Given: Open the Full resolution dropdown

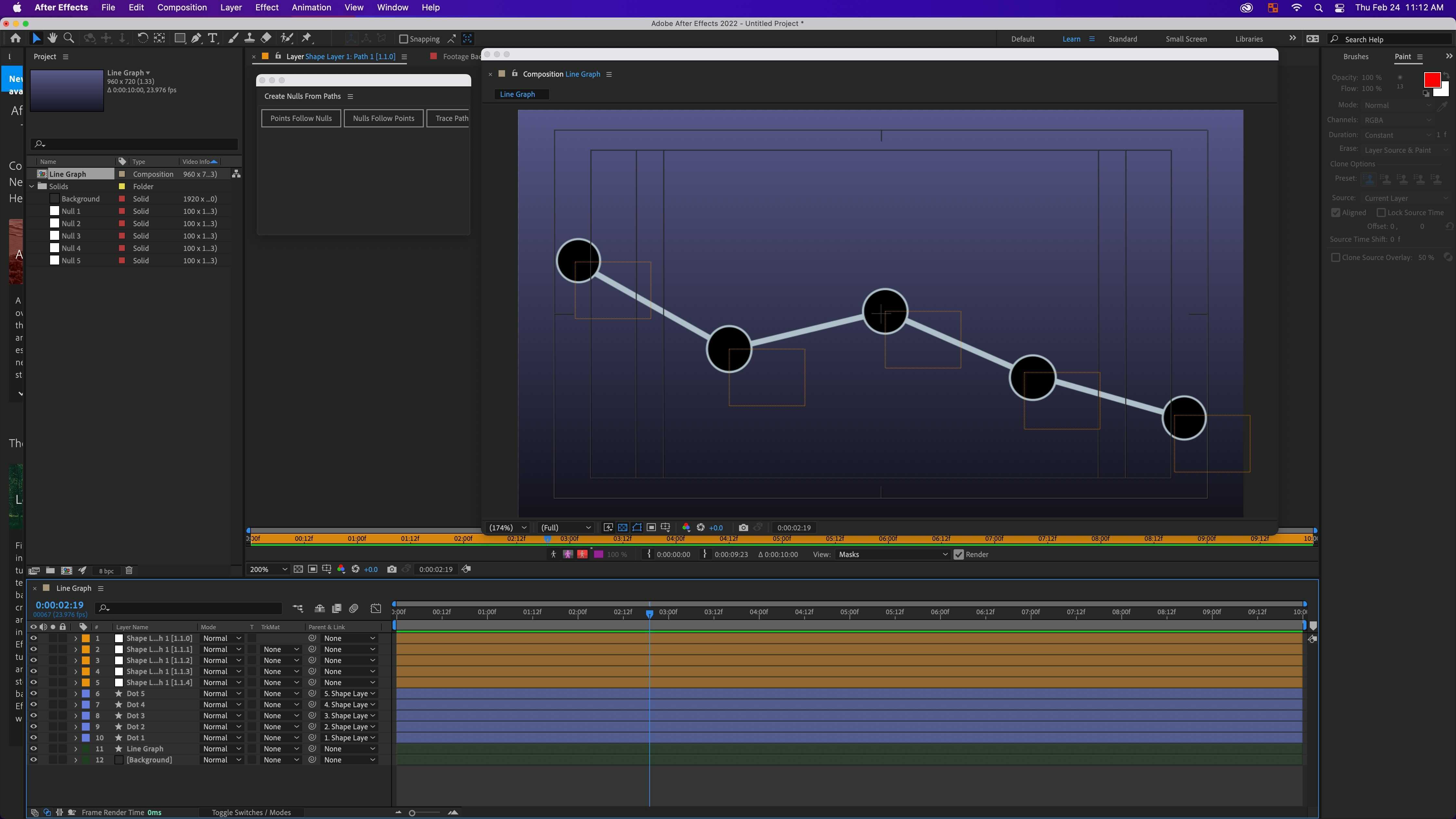Looking at the screenshot, I should pos(565,527).
